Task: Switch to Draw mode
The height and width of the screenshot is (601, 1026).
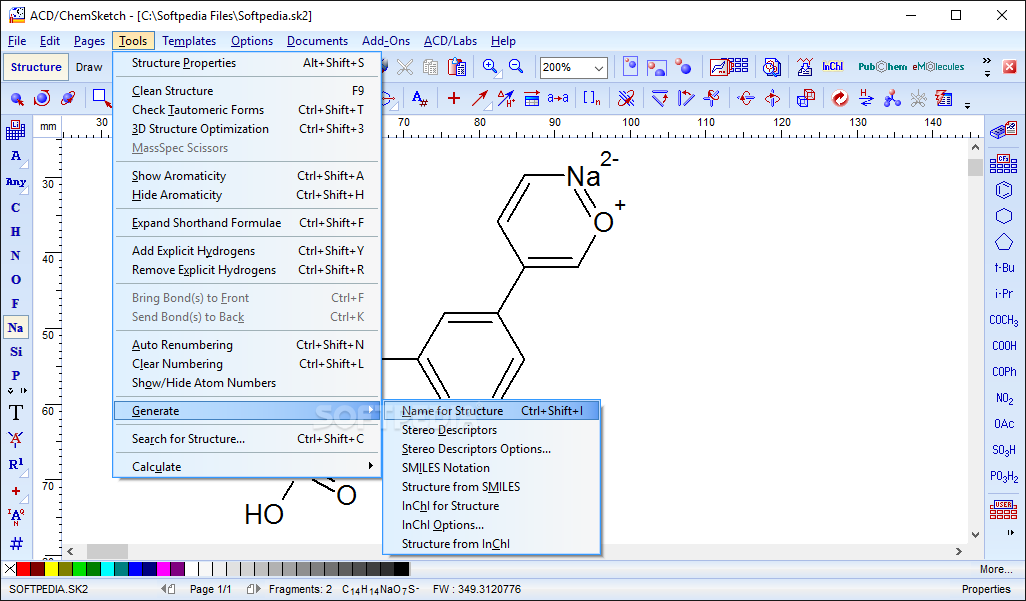Action: click(x=89, y=67)
